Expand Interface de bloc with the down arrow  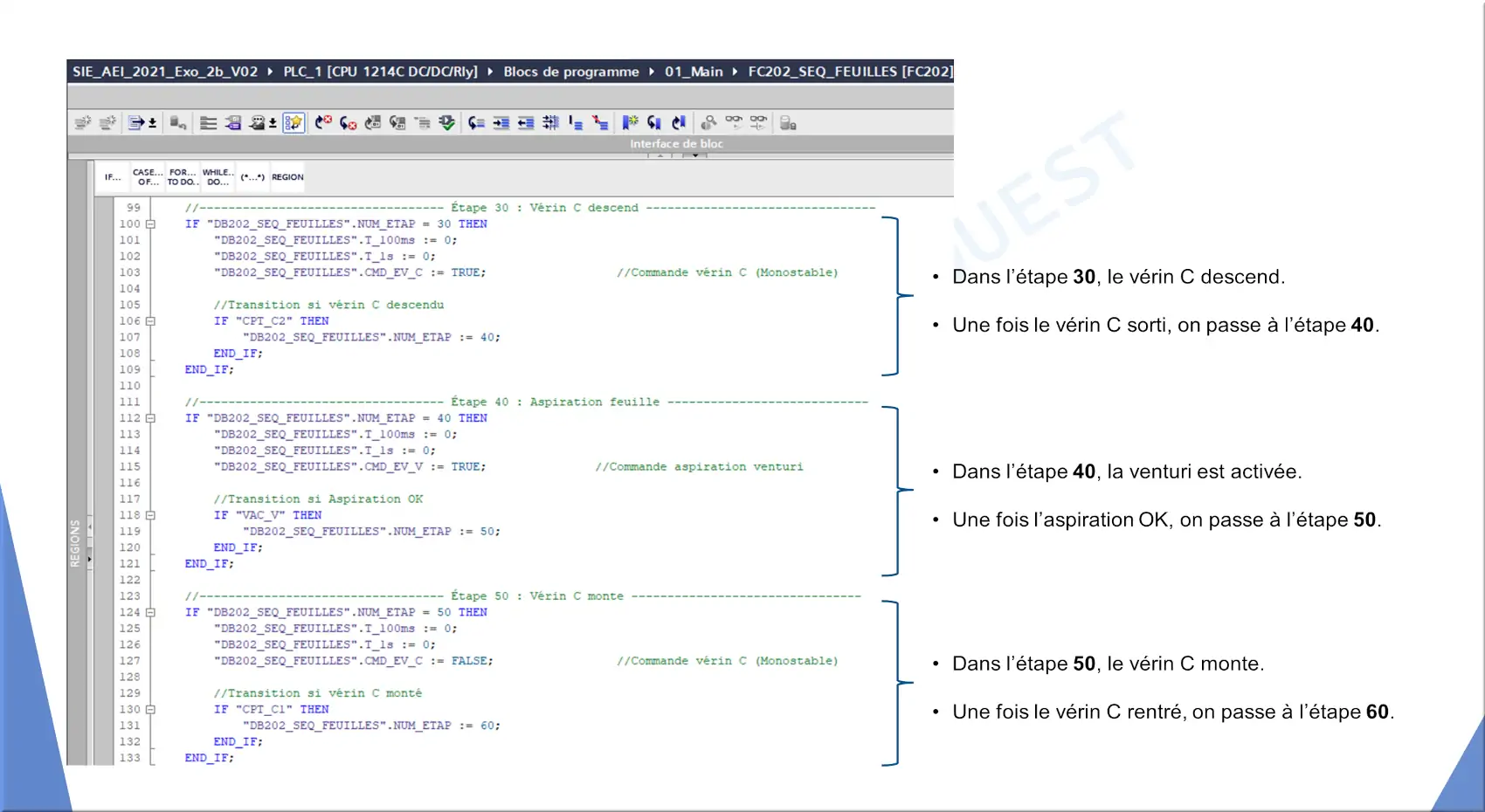pyautogui.click(x=695, y=155)
